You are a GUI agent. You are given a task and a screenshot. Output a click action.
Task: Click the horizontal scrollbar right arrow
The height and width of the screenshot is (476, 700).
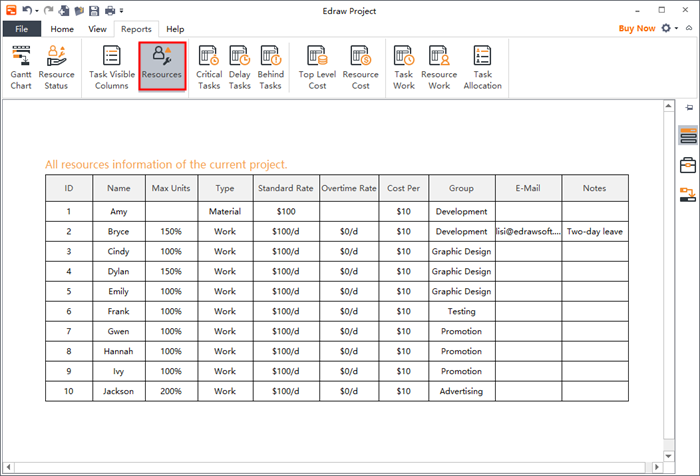point(656,467)
